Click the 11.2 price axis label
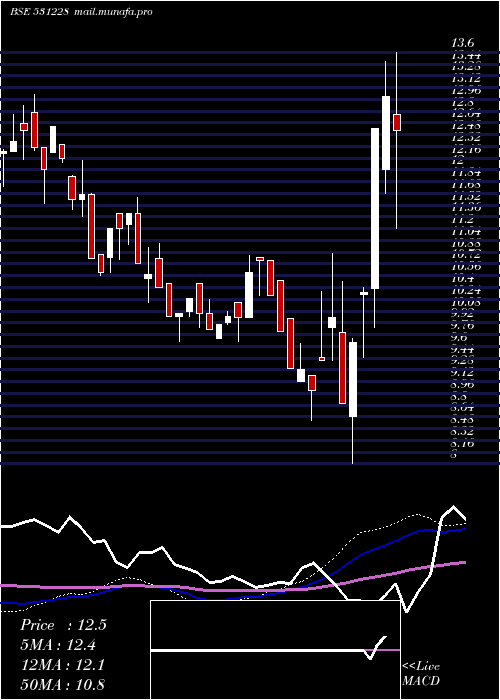Viewport: 500px width, 700px height. tap(462, 220)
